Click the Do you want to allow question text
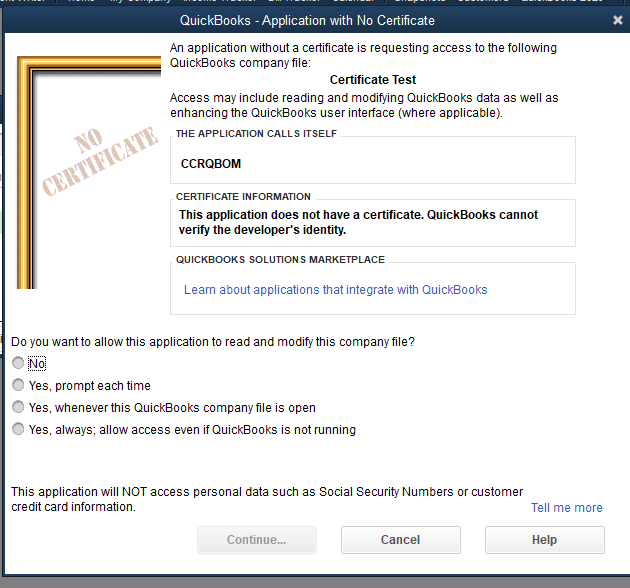 click(213, 342)
